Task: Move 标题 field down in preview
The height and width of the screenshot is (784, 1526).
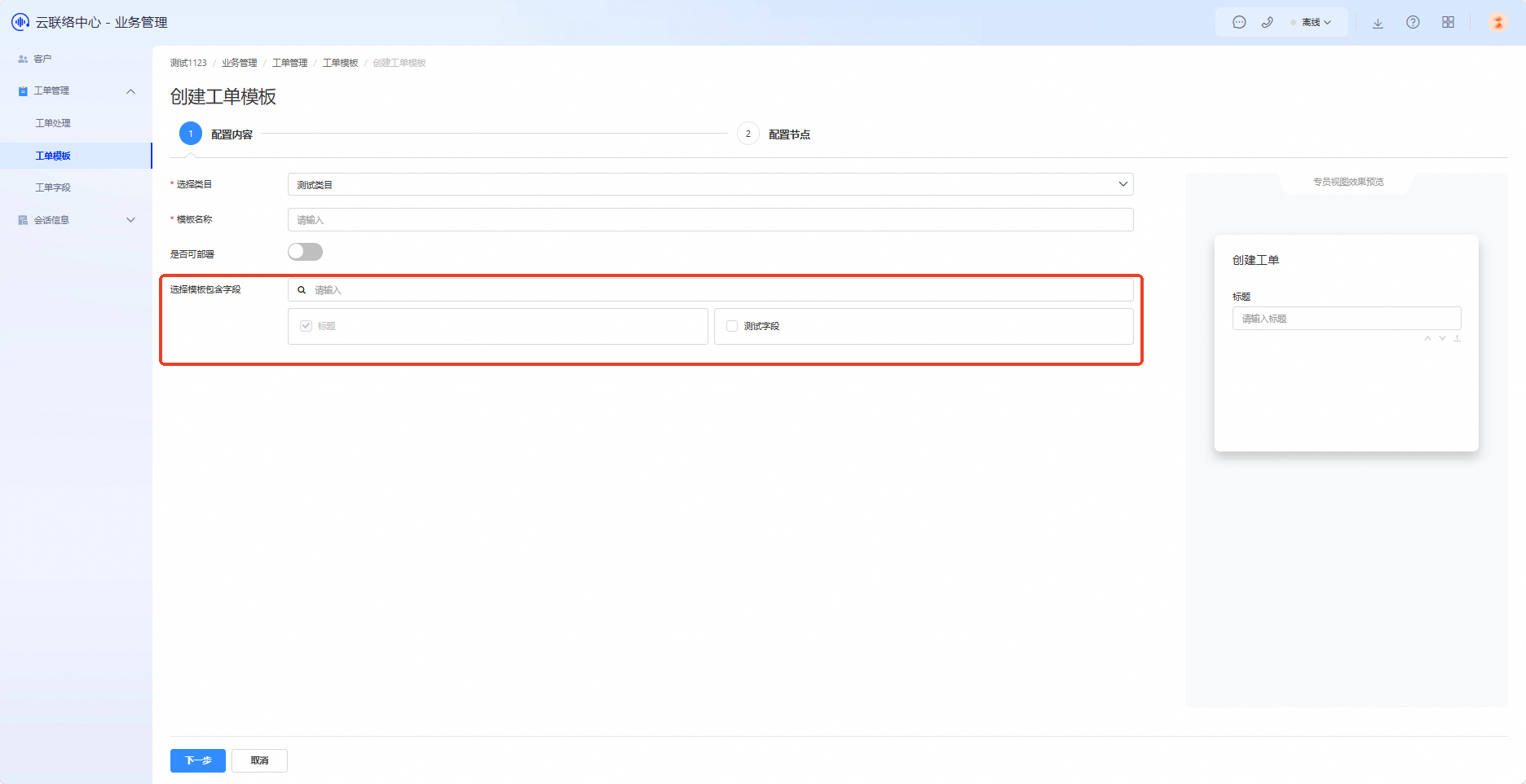Action: [1442, 338]
